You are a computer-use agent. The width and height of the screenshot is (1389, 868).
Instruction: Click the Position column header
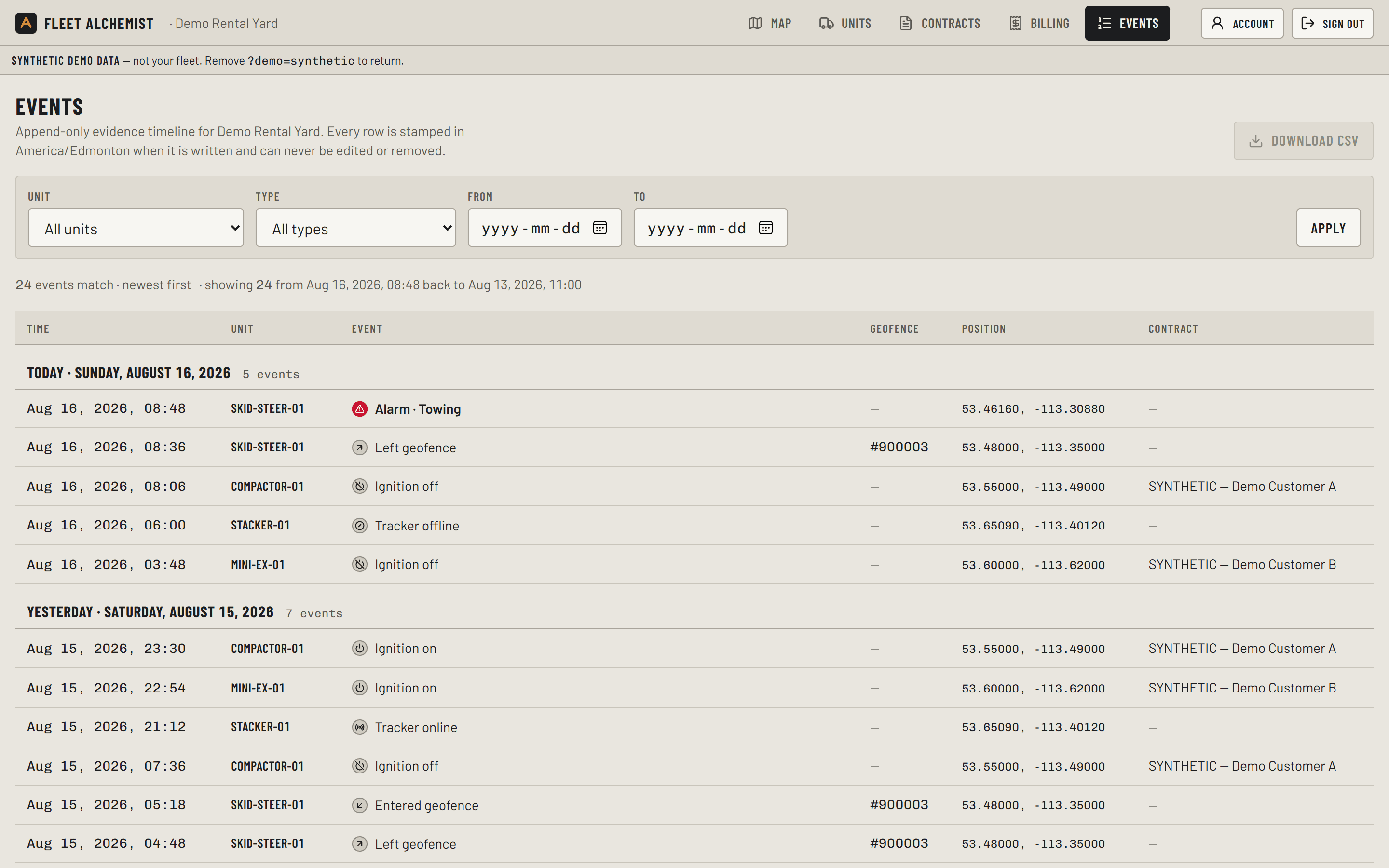[x=984, y=329]
